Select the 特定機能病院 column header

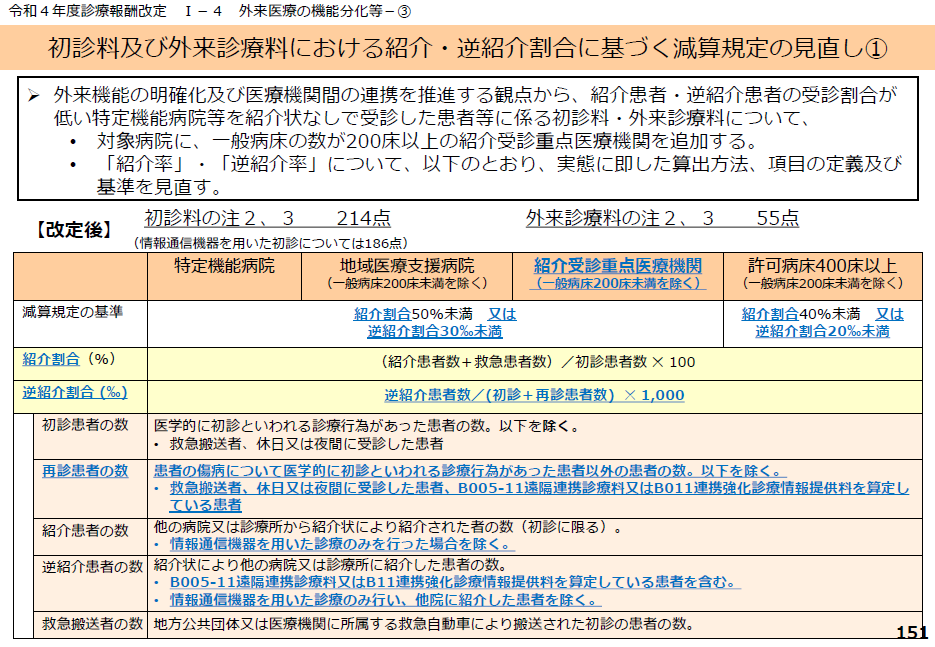224,266
